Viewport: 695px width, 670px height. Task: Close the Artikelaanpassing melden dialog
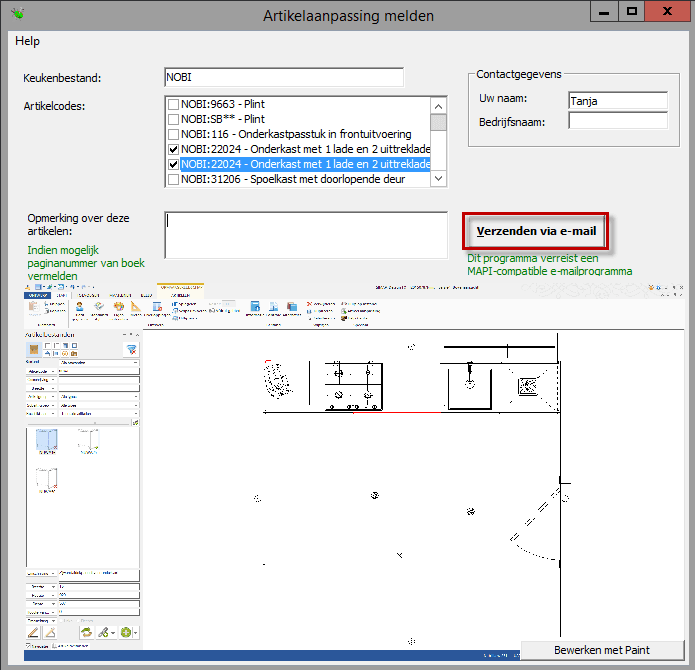[x=667, y=11]
